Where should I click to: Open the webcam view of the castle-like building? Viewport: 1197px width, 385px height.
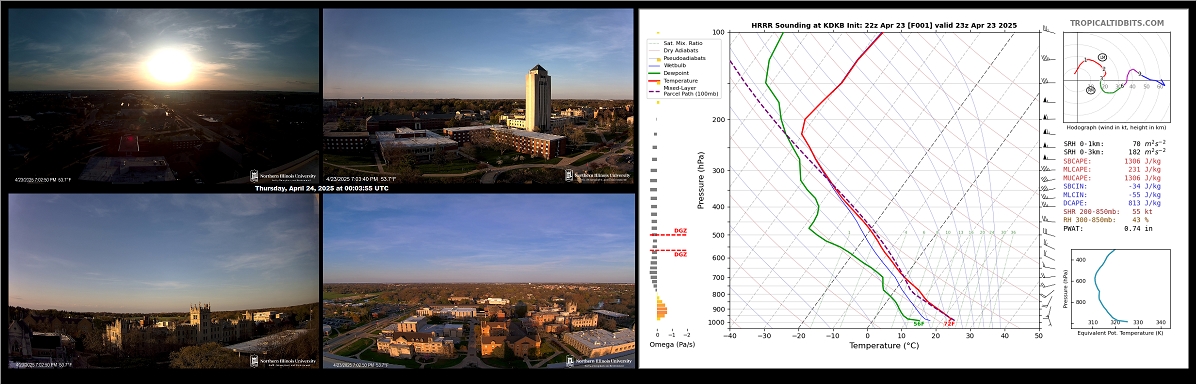pyautogui.click(x=163, y=280)
